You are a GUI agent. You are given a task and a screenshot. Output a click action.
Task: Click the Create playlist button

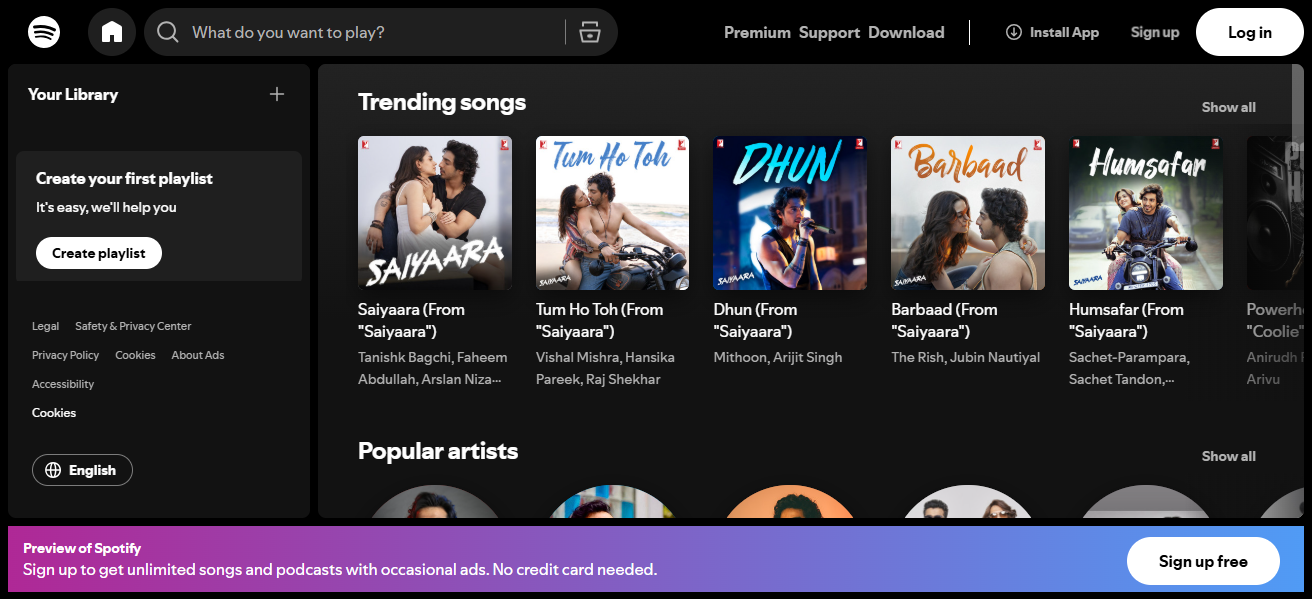pos(99,253)
